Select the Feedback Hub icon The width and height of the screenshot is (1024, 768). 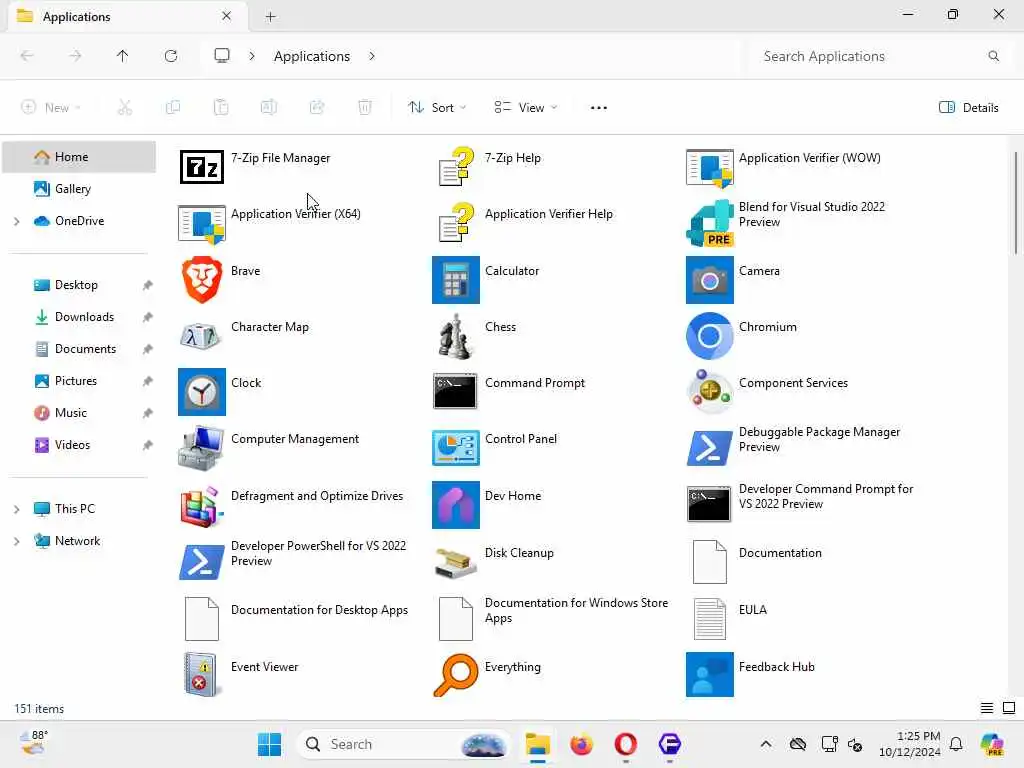click(710, 675)
